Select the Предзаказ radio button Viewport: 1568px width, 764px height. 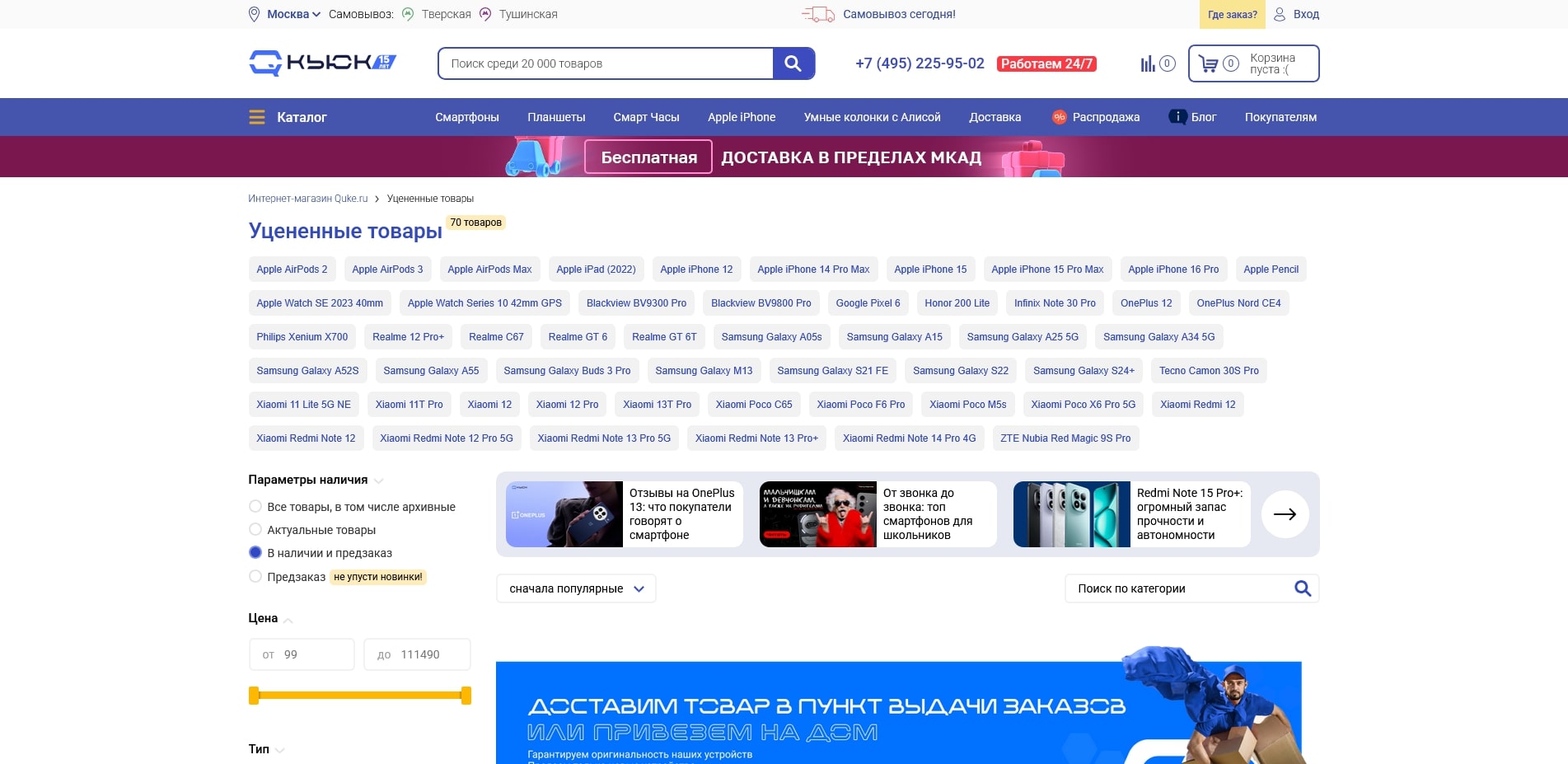(x=255, y=576)
